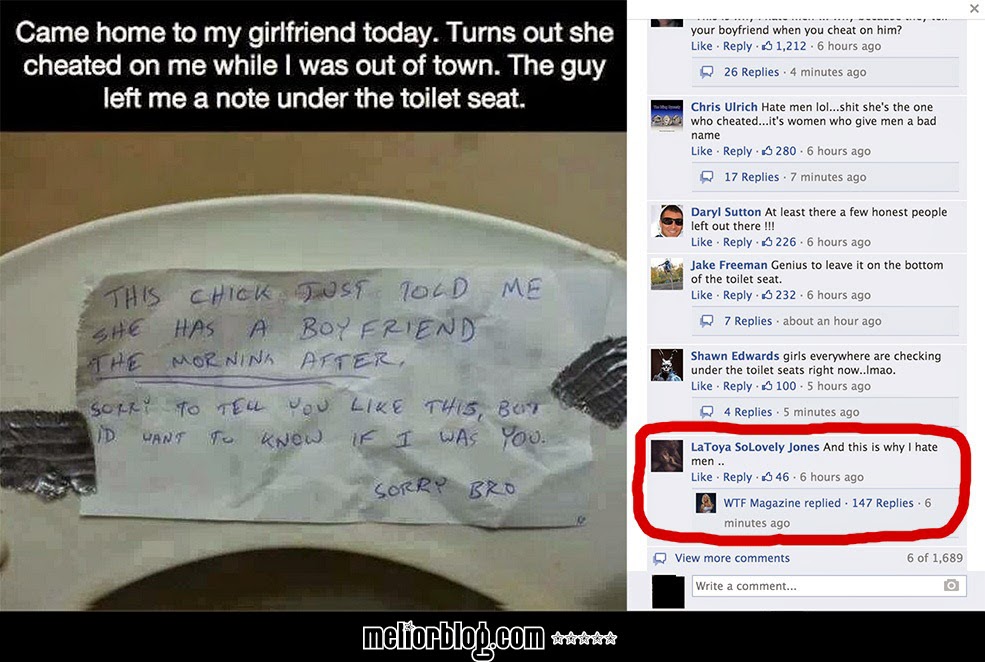Screen dimensions: 985x662
Task: Open Chris Ulrich's profile name link
Action: point(724,107)
